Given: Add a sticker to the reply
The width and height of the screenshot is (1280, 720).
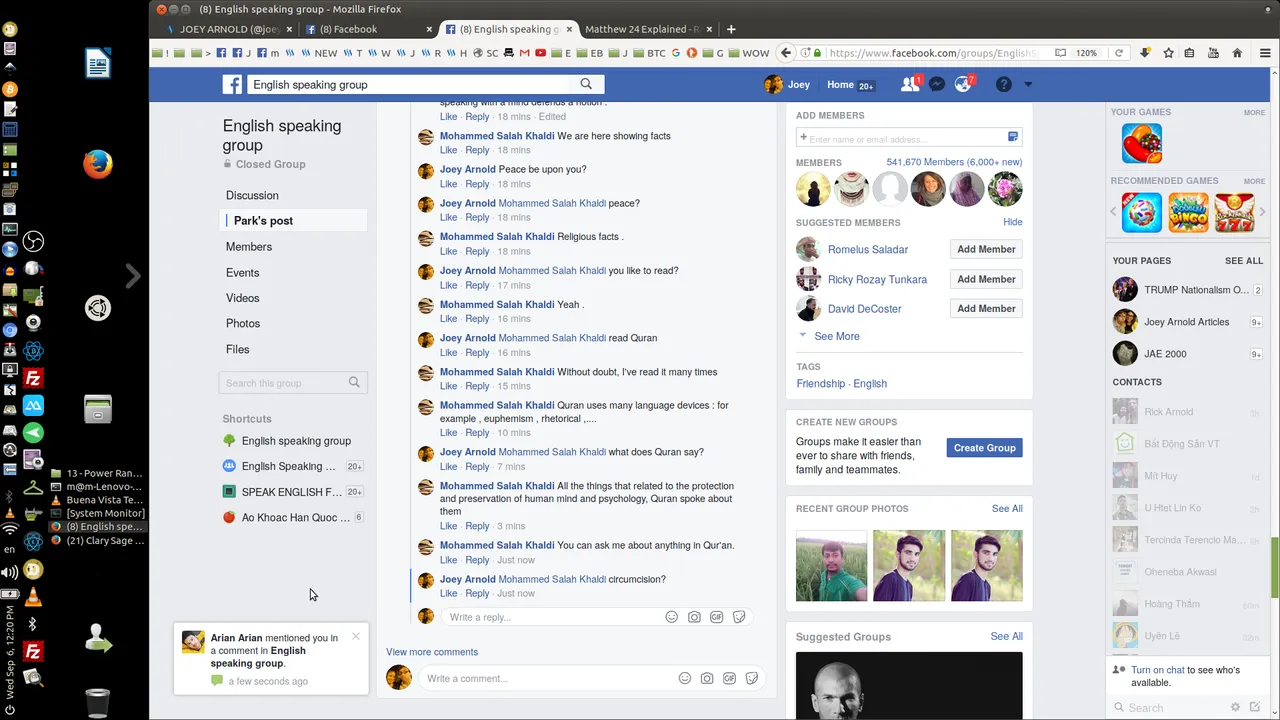Looking at the screenshot, I should coord(739,617).
